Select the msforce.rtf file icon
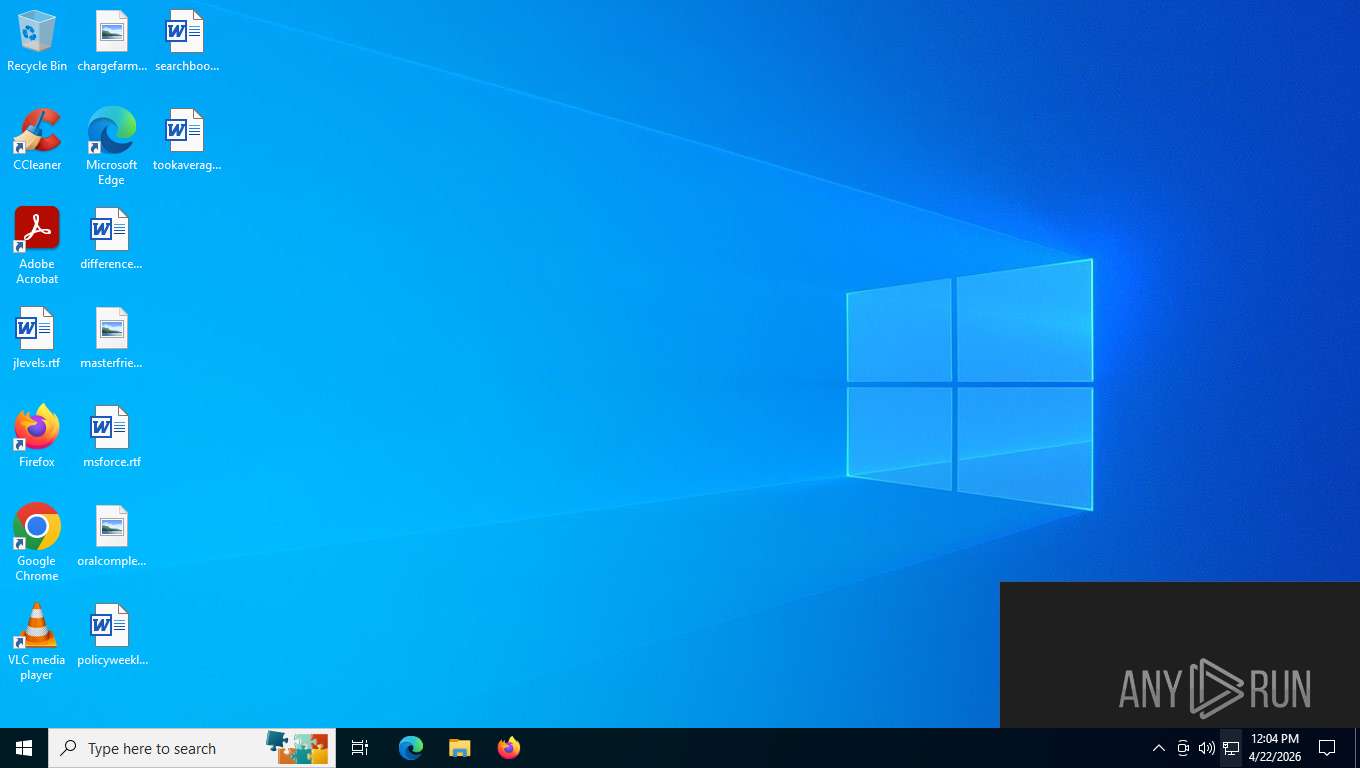Image resolution: width=1360 pixels, height=768 pixels. pos(112,437)
